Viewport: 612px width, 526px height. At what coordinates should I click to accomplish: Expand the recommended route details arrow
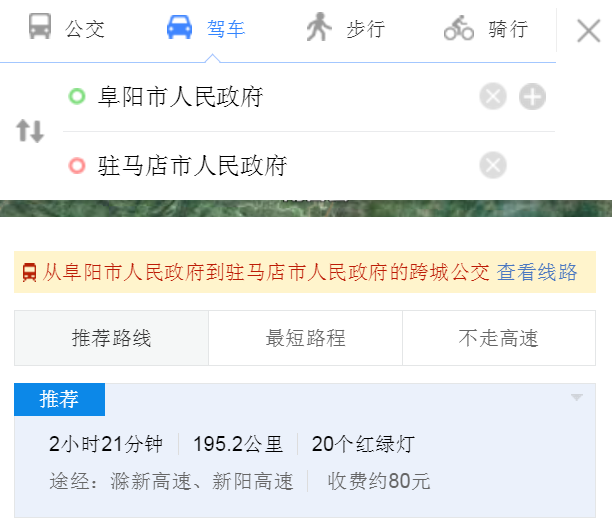coord(576,398)
